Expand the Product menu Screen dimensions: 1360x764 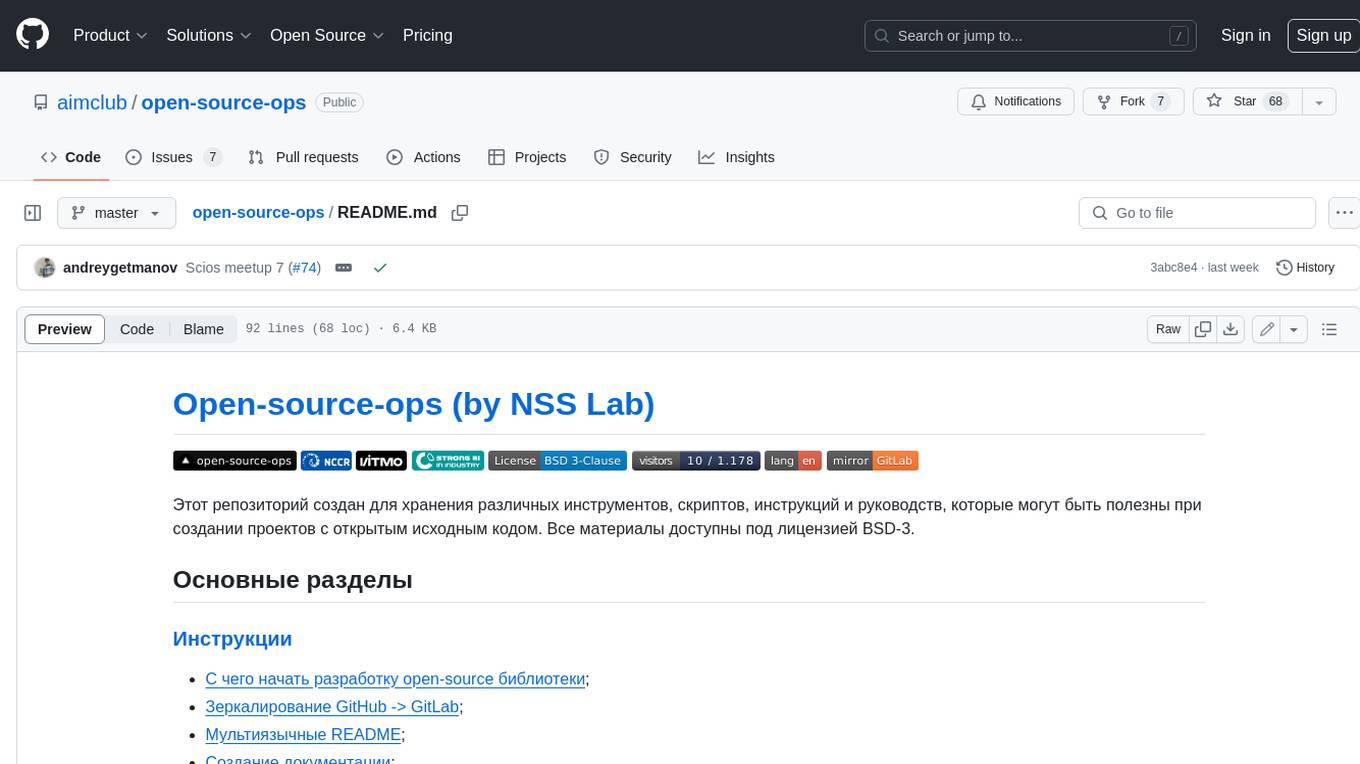coord(110,35)
